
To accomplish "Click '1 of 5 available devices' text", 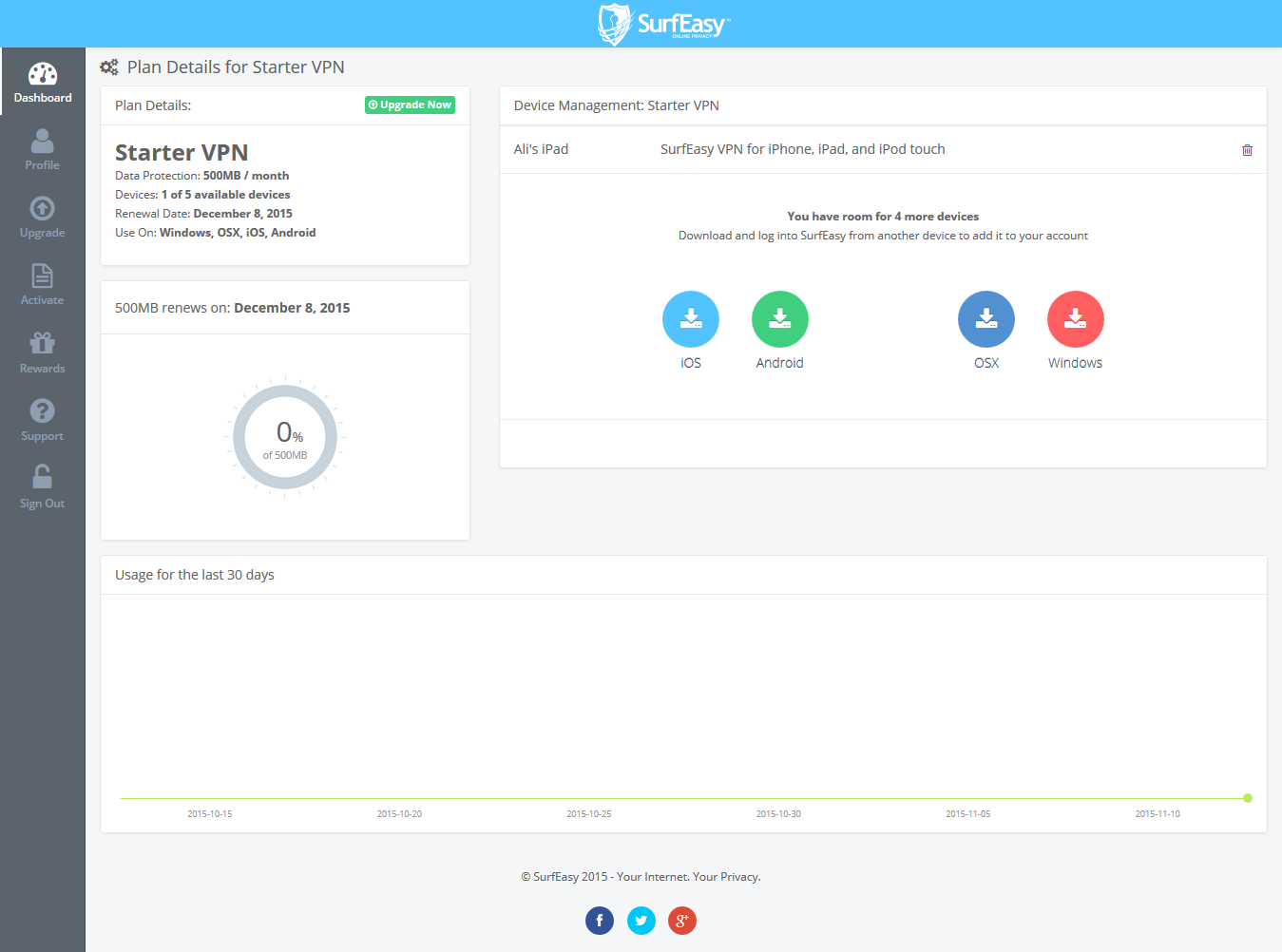I will [225, 195].
